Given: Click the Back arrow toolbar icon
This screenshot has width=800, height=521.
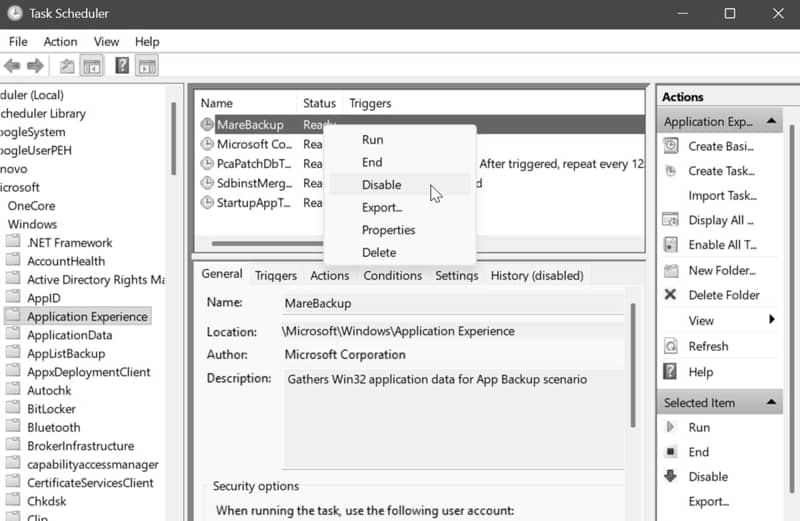Looking at the screenshot, I should point(12,66).
